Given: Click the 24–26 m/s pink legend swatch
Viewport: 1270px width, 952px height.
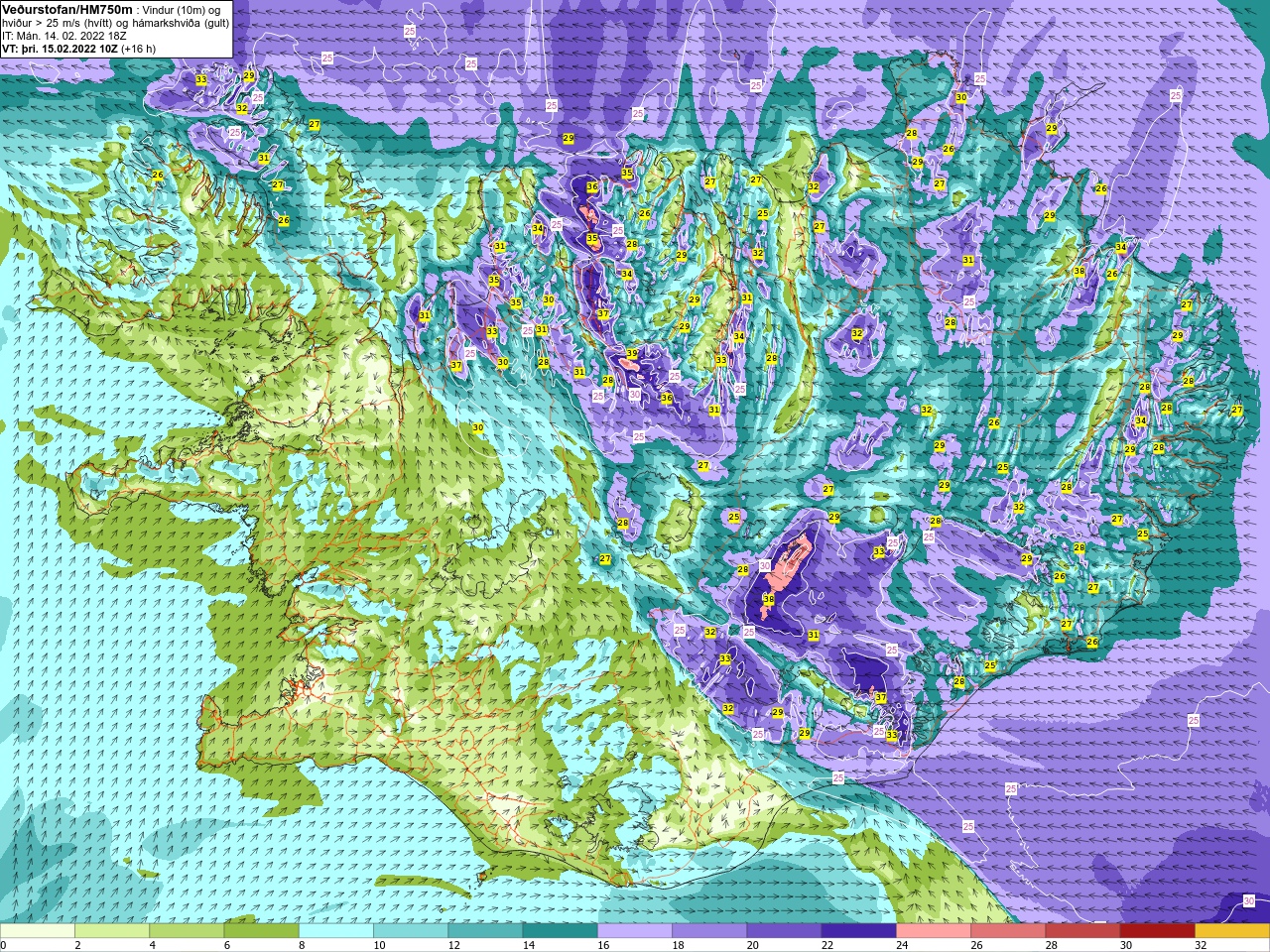Looking at the screenshot, I should click(x=934, y=931).
